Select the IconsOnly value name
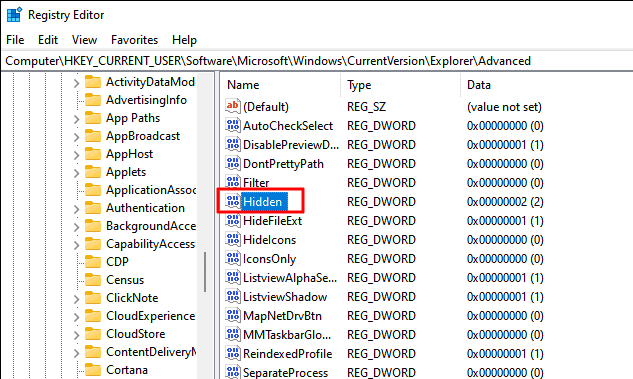 pyautogui.click(x=270, y=259)
